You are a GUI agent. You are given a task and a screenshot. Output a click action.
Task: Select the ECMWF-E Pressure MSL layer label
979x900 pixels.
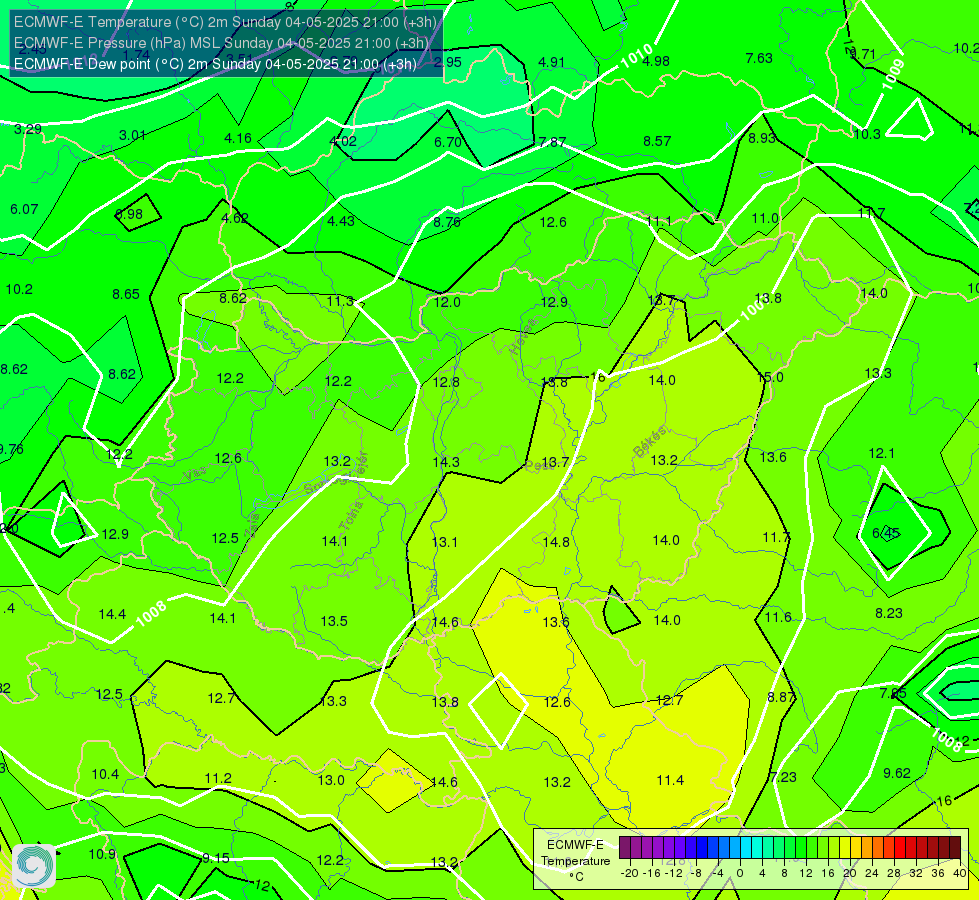[x=221, y=43]
